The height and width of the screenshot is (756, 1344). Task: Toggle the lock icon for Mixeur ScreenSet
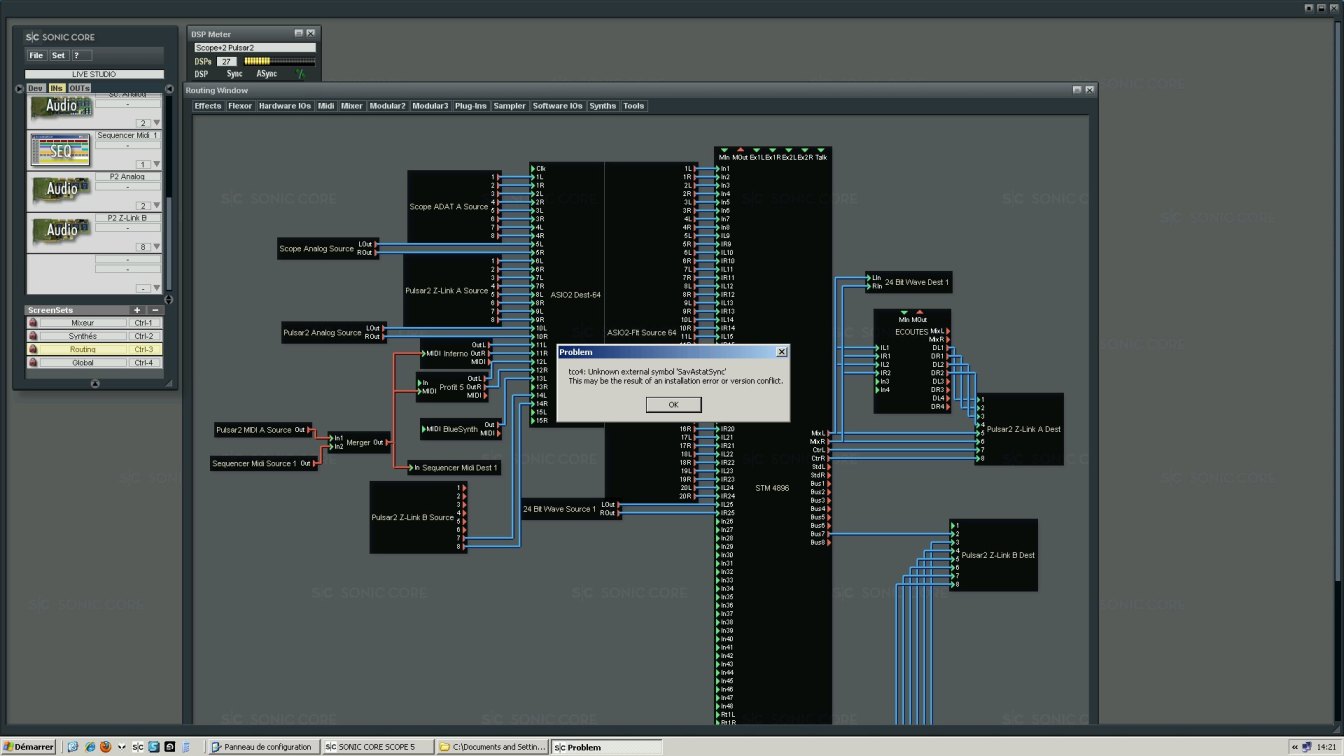tap(32, 323)
